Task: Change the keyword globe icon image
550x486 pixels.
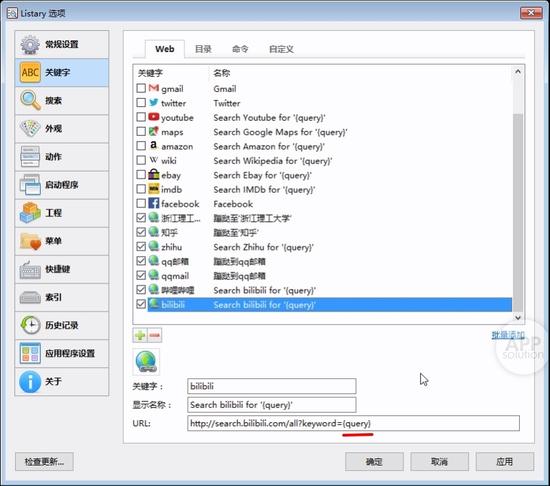Action: tap(146, 362)
